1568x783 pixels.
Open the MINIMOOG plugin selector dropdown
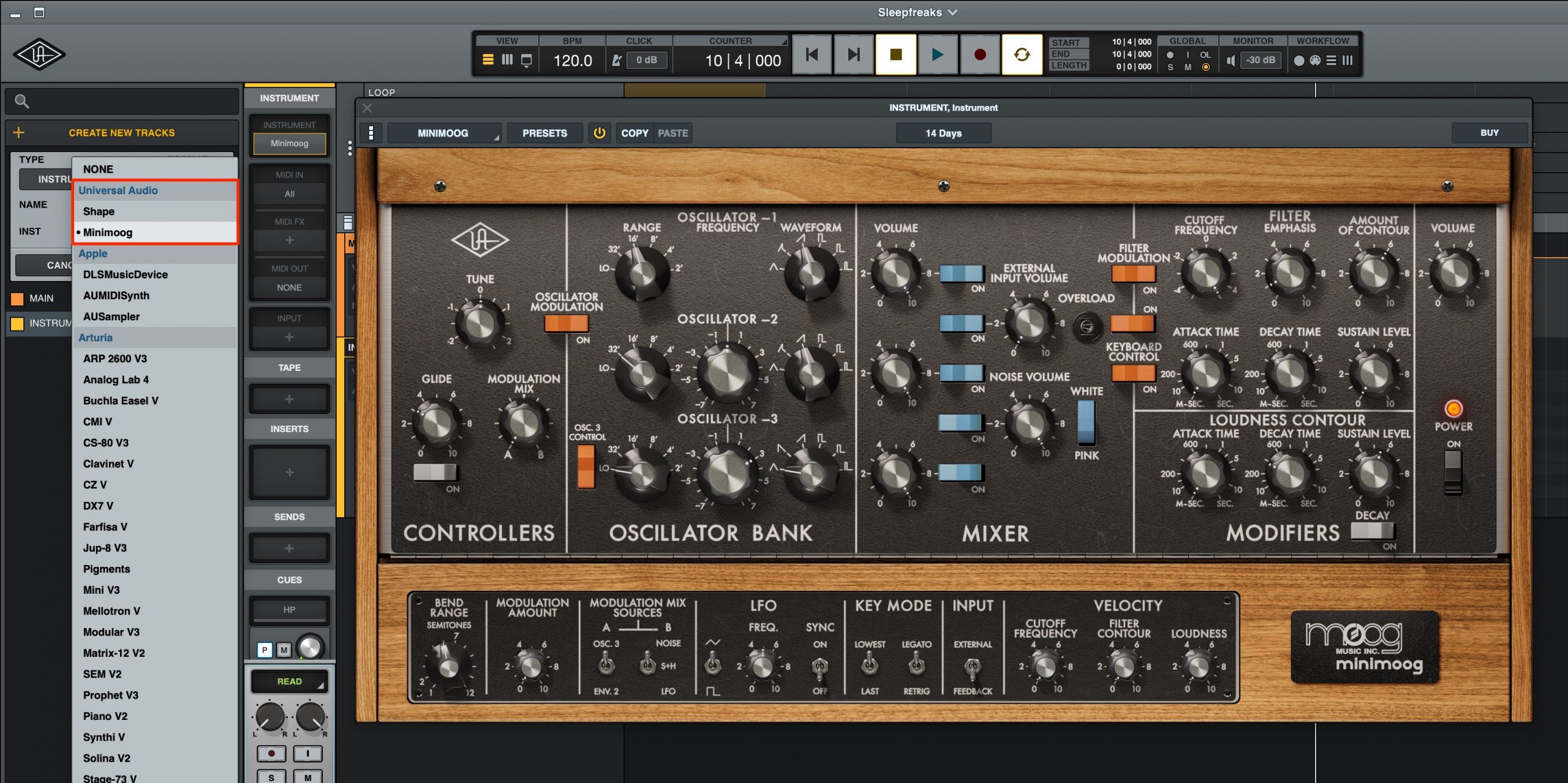coord(444,133)
